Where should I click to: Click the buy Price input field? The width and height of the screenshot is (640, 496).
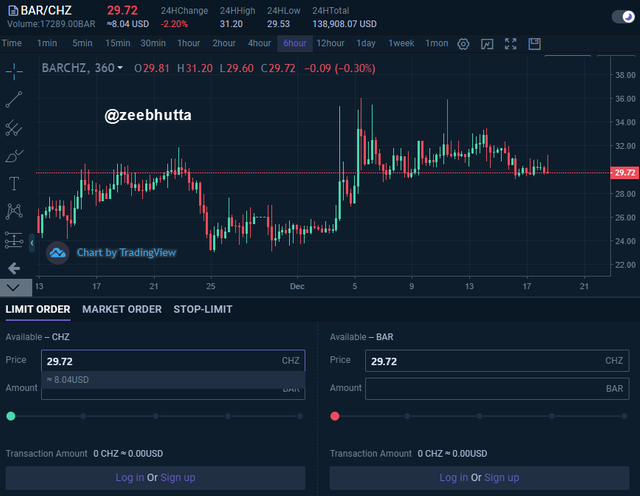[173, 360]
